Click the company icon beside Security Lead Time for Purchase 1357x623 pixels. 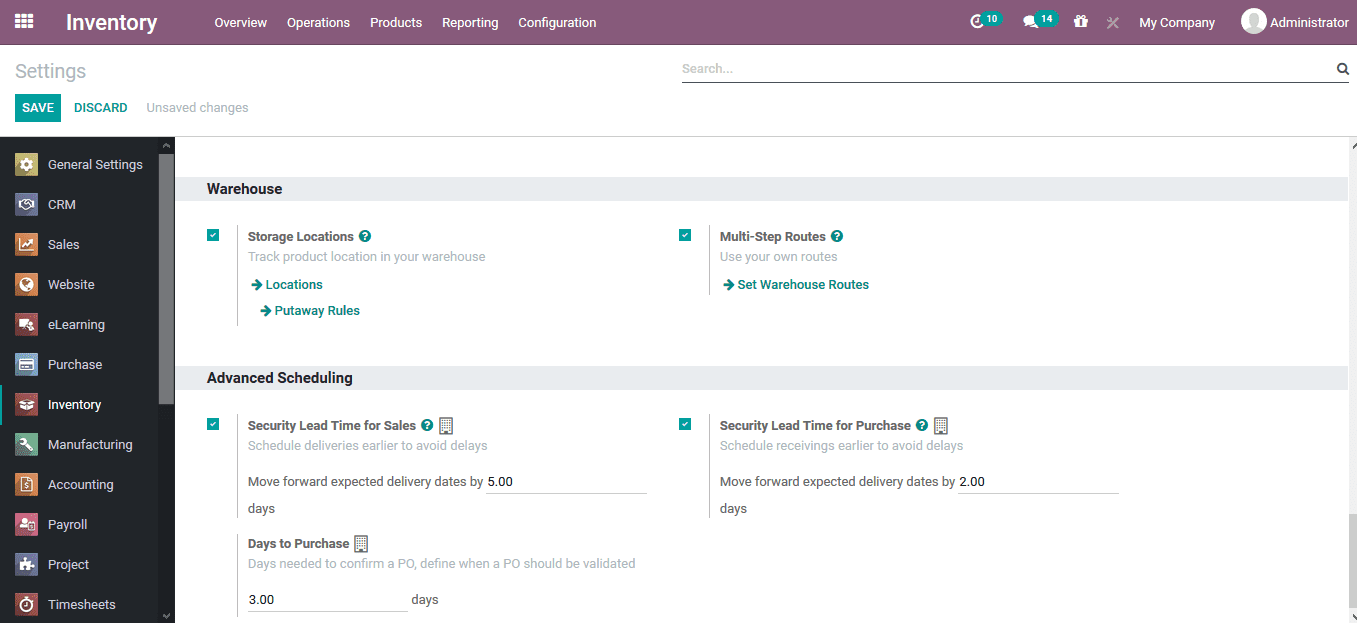pos(940,424)
